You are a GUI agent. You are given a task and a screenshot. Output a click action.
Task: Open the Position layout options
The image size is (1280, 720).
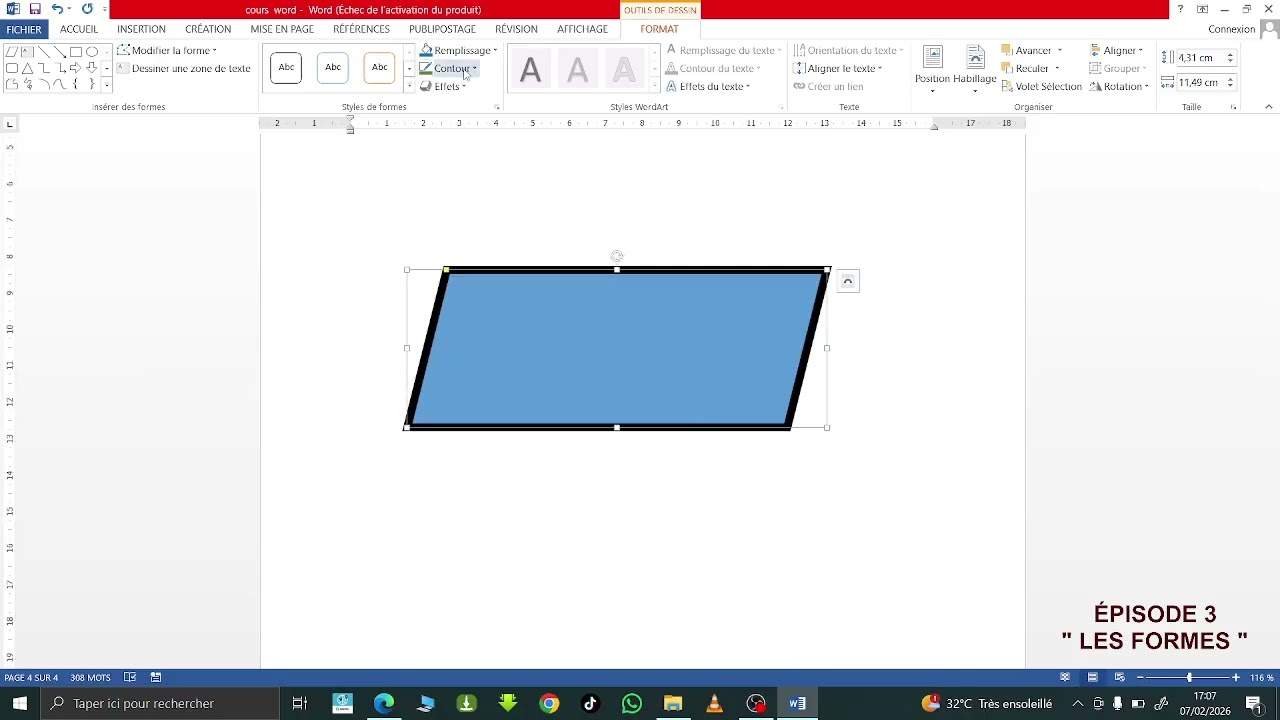(933, 69)
